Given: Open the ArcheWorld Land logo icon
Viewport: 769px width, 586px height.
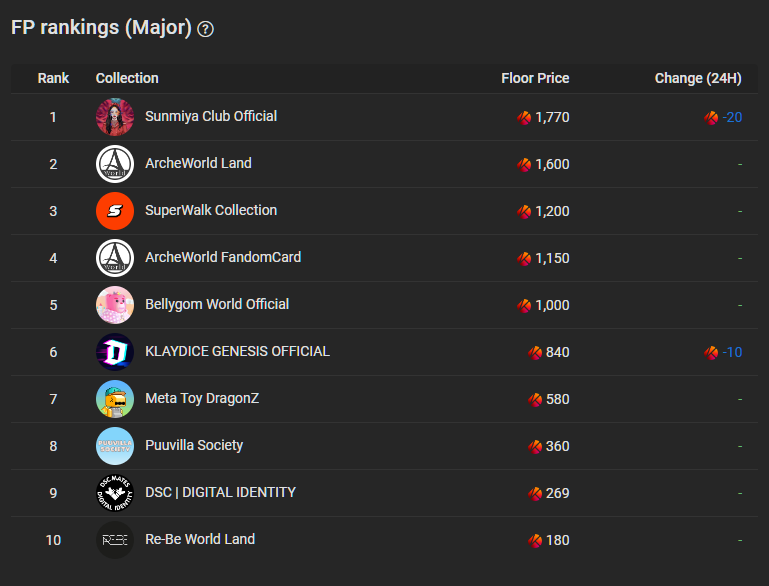Looking at the screenshot, I should [x=115, y=164].
